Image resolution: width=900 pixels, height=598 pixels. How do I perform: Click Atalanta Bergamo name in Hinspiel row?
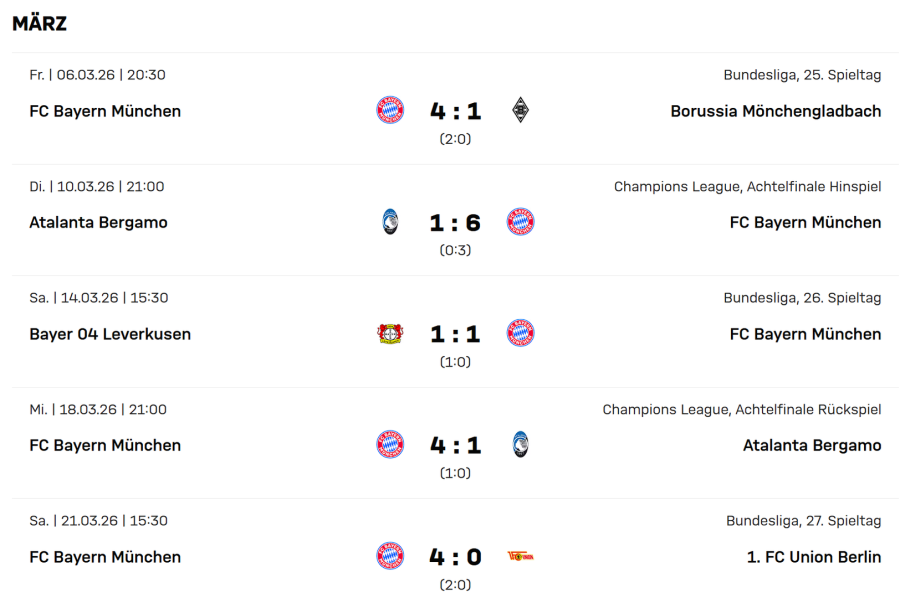coord(98,222)
